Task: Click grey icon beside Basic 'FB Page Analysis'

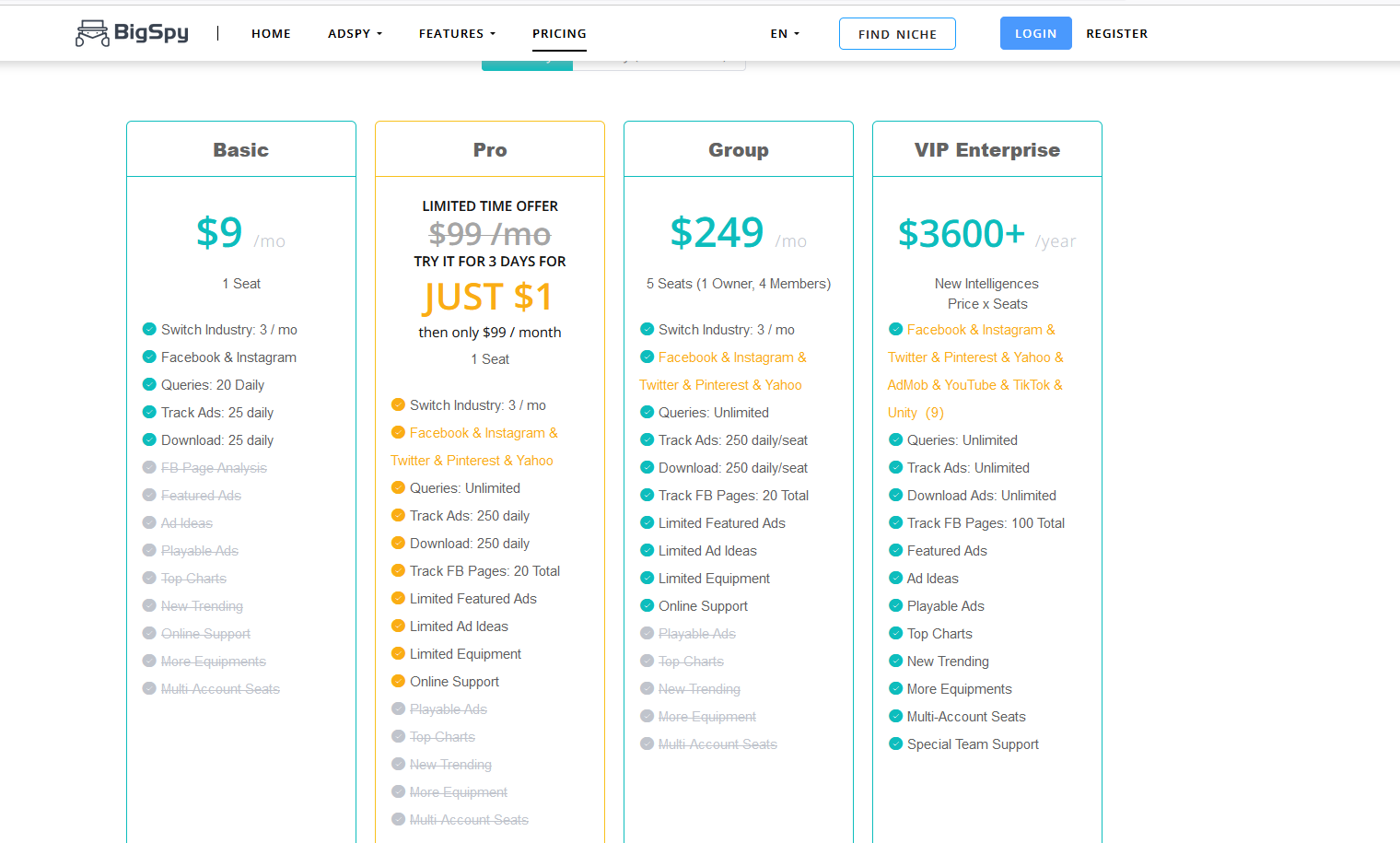Action: click(x=149, y=467)
